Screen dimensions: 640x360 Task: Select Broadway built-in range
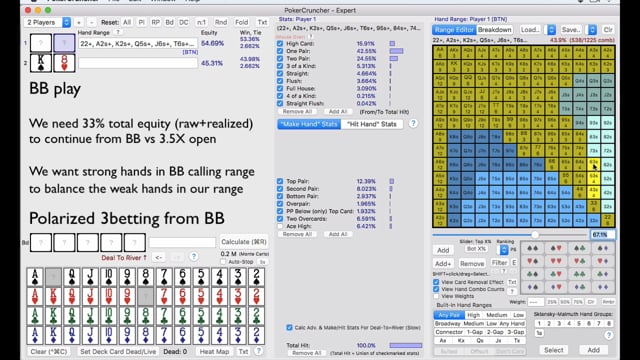(x=447, y=324)
